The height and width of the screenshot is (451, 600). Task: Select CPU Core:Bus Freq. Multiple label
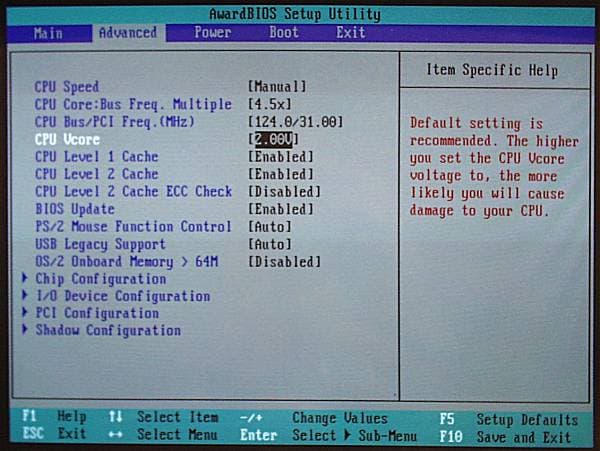[x=133, y=104]
